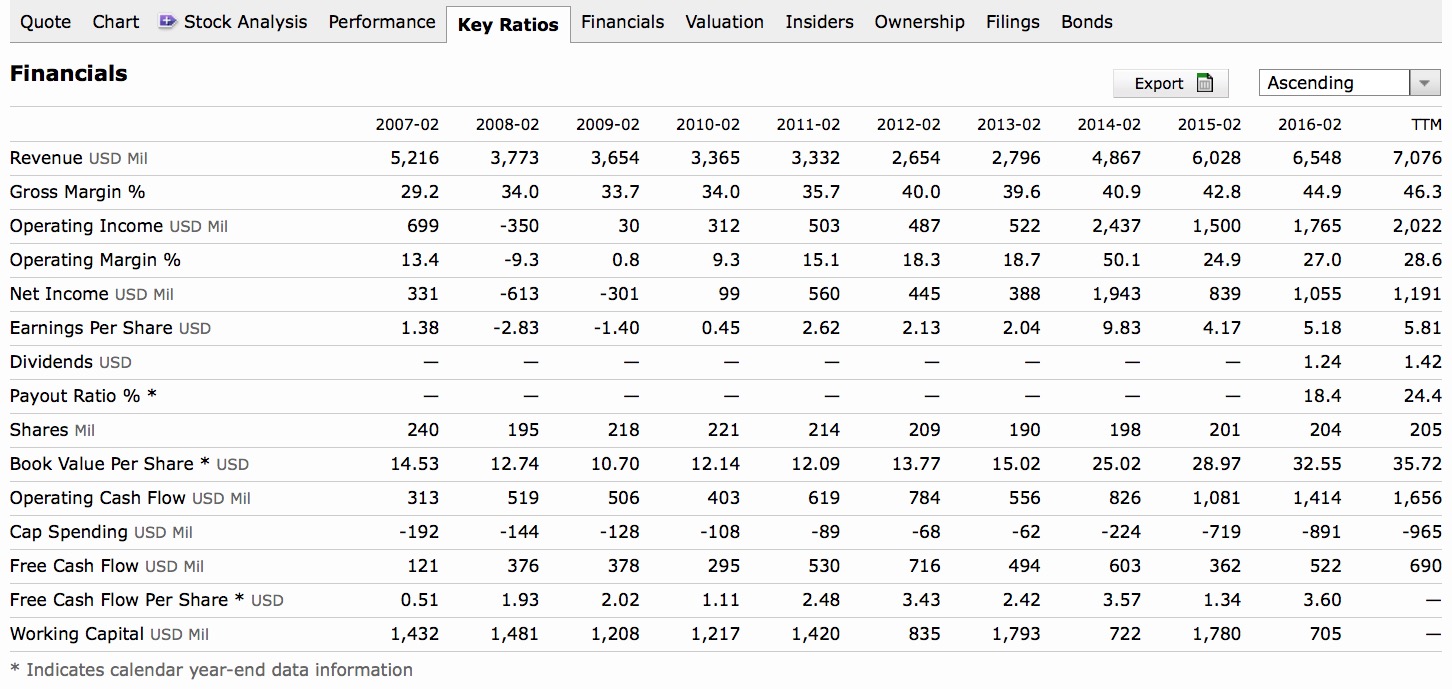Open the Ascending sort order dropdown
1452x689 pixels.
click(x=1334, y=83)
